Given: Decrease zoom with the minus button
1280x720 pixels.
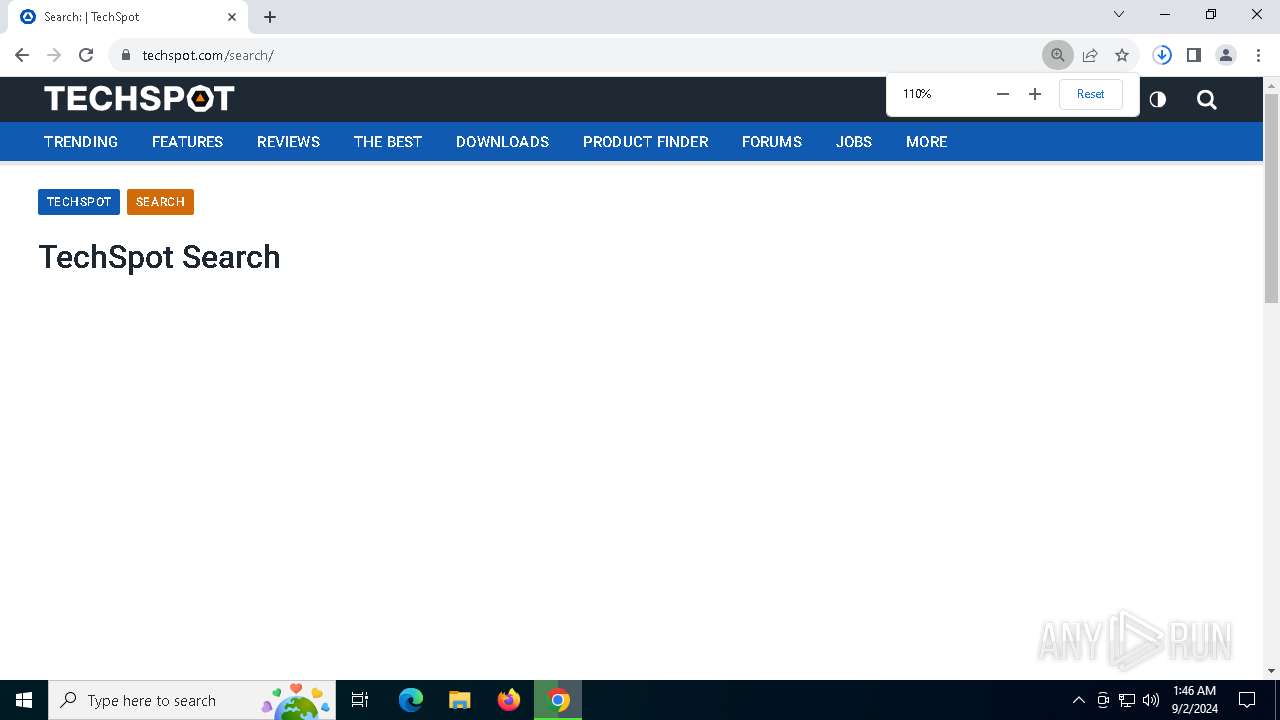Looking at the screenshot, I should (1003, 94).
